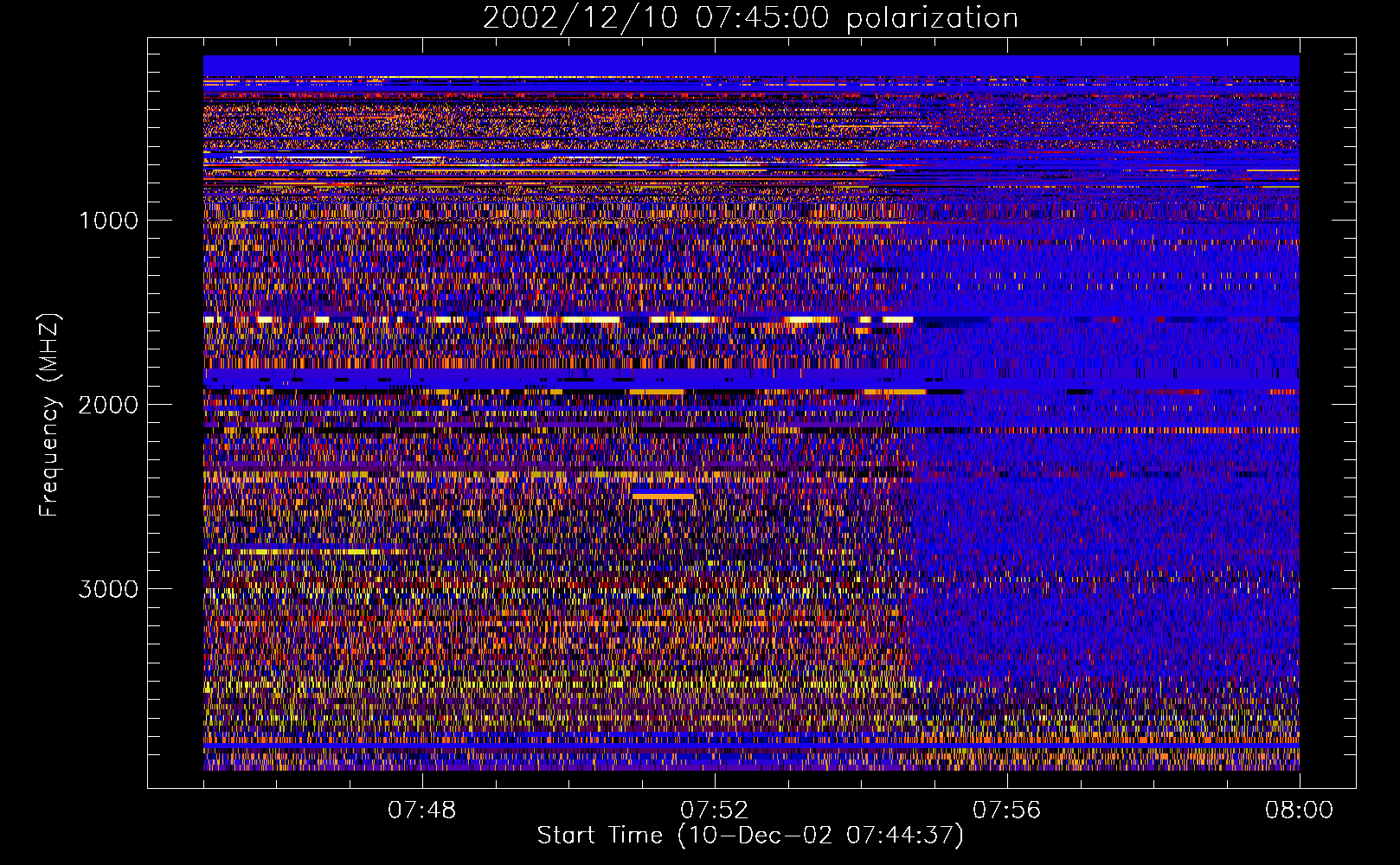
Task: Click the 07:48 time axis label
Action: (422, 811)
